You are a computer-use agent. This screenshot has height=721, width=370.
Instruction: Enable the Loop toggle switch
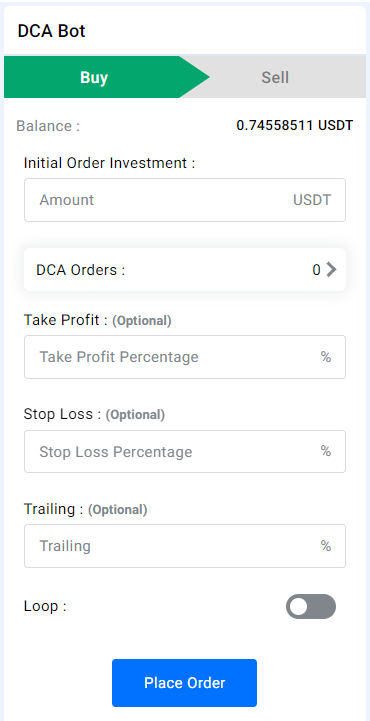coord(311,607)
